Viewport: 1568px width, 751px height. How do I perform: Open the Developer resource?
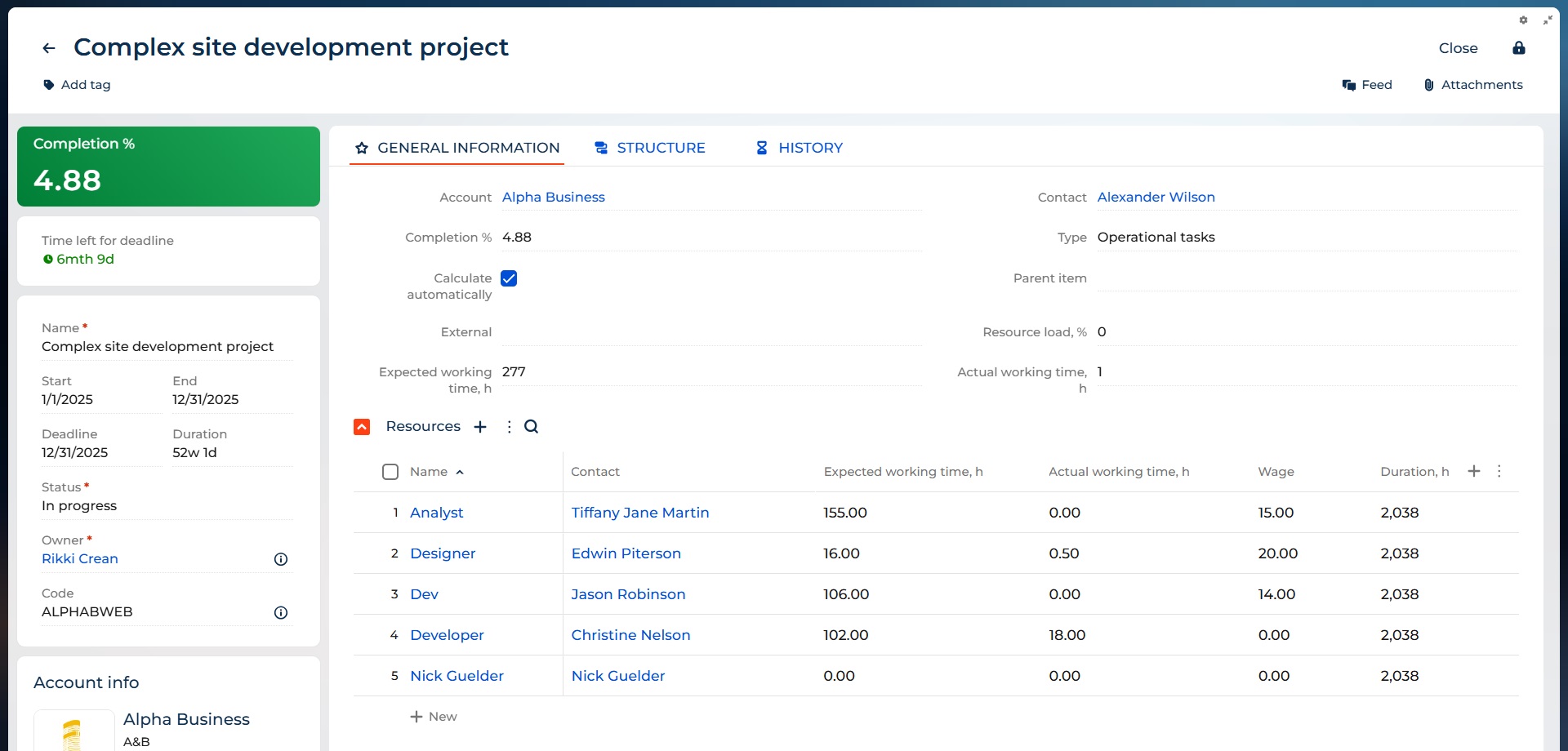(x=447, y=635)
